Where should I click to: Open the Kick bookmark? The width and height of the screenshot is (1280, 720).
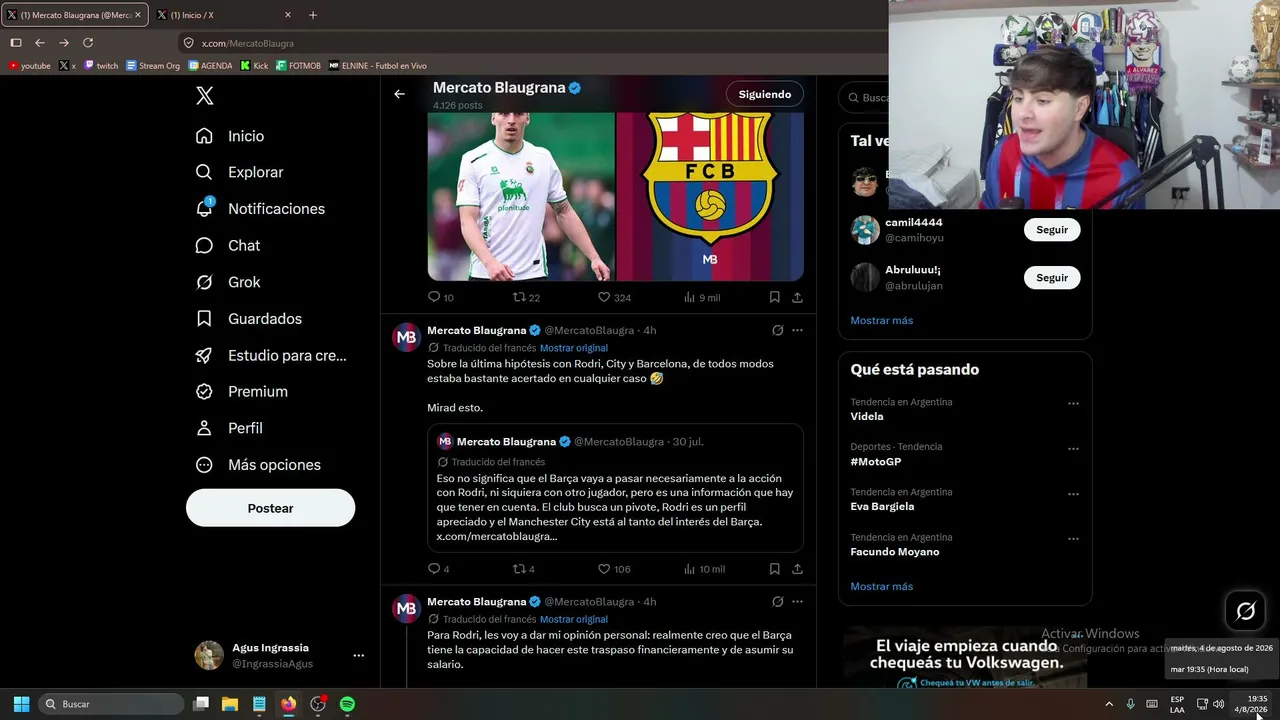point(254,66)
